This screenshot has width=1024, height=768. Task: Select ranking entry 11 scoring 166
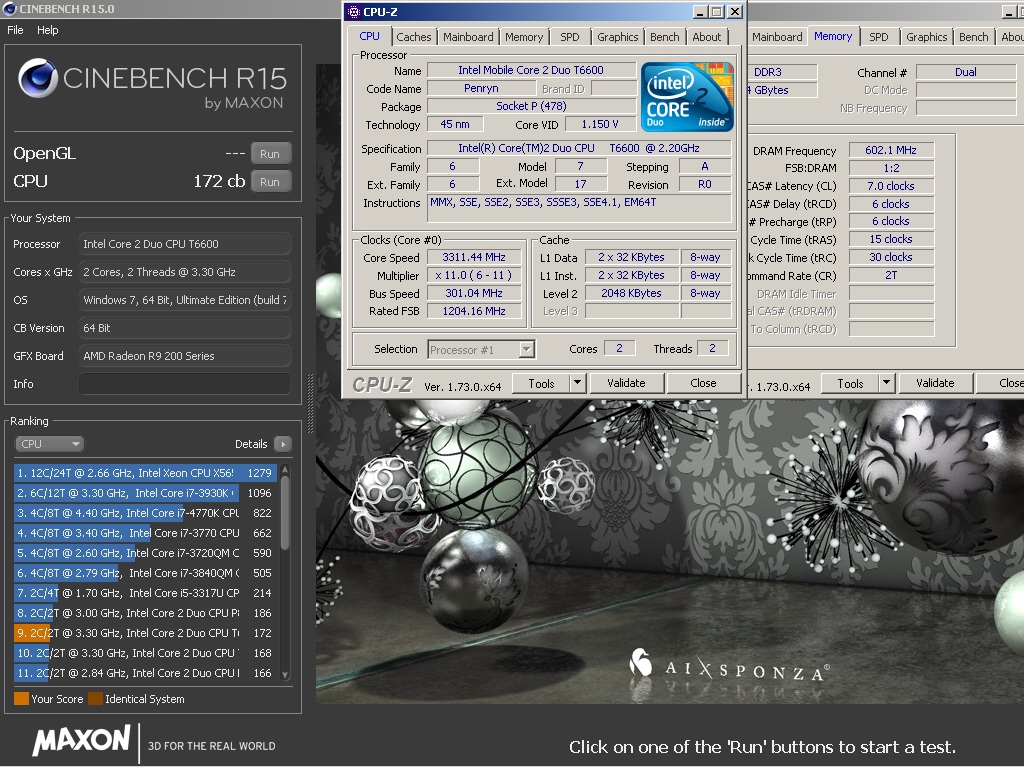pos(145,673)
